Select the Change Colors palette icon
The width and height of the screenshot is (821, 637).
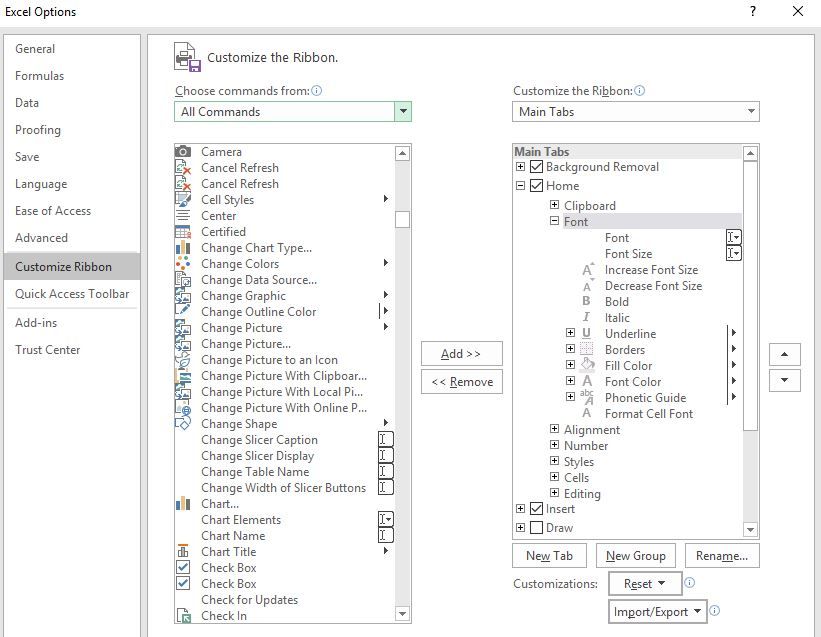(183, 263)
